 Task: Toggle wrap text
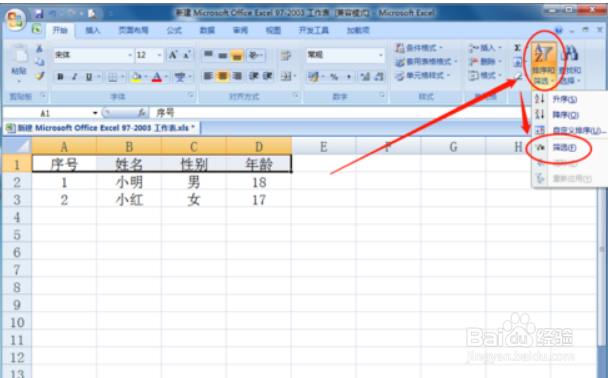[x=286, y=55]
